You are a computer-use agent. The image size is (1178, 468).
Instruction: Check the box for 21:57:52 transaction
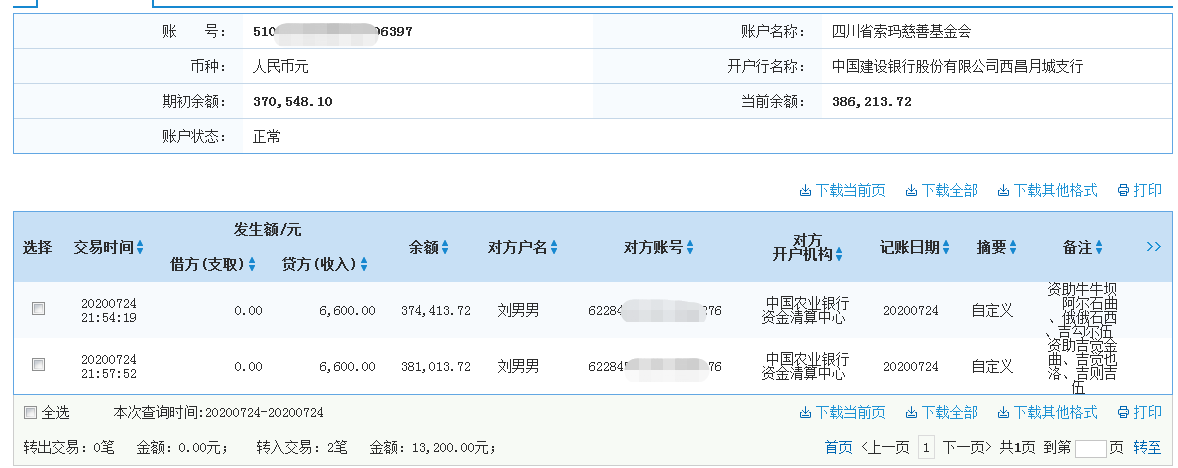[39, 365]
